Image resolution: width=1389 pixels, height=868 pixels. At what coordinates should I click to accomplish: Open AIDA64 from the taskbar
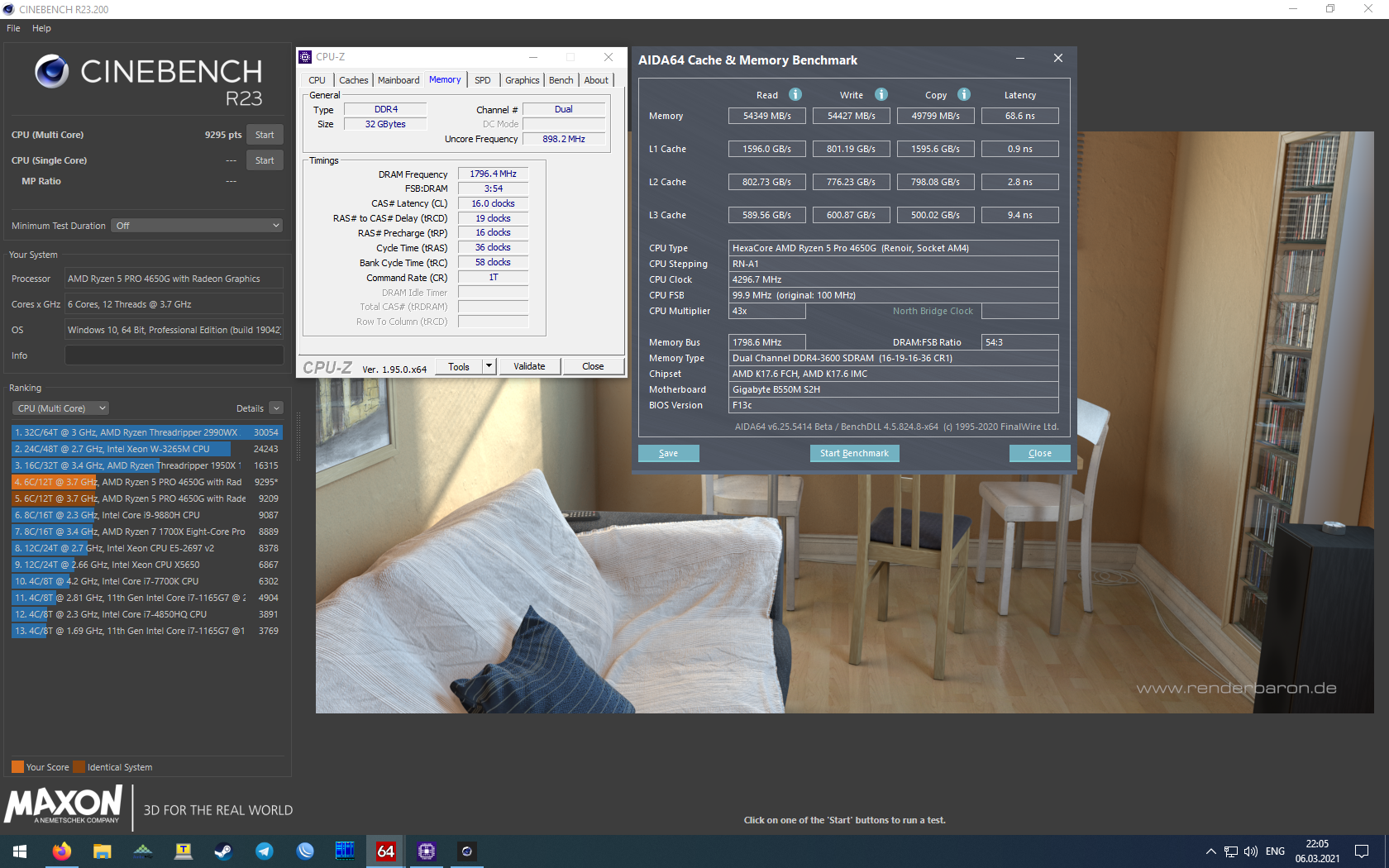(385, 851)
